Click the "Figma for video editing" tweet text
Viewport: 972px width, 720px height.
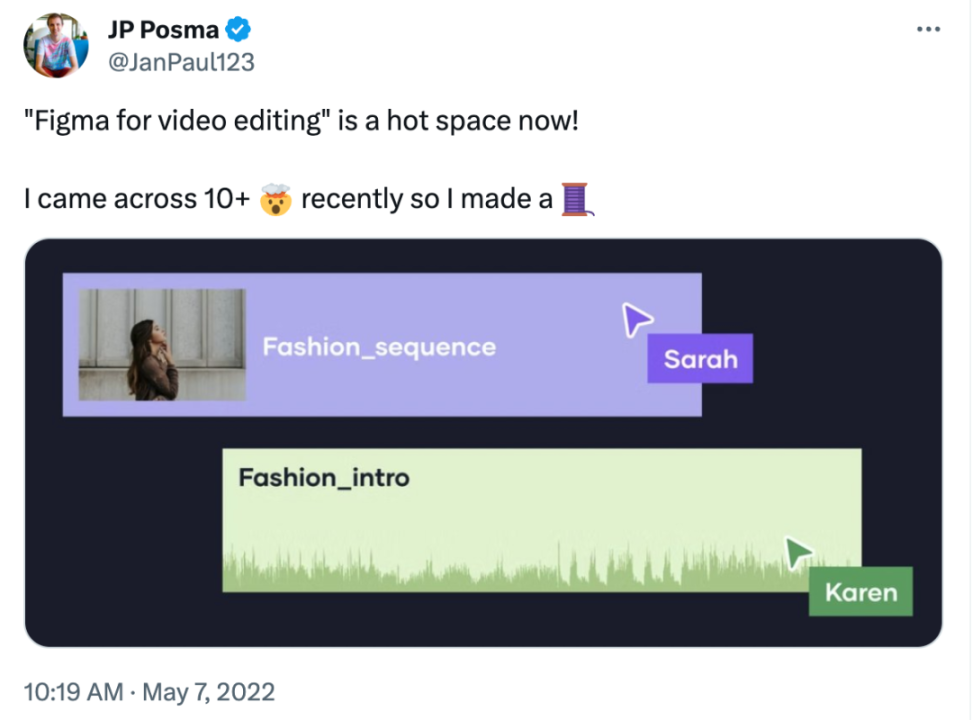[x=300, y=124]
